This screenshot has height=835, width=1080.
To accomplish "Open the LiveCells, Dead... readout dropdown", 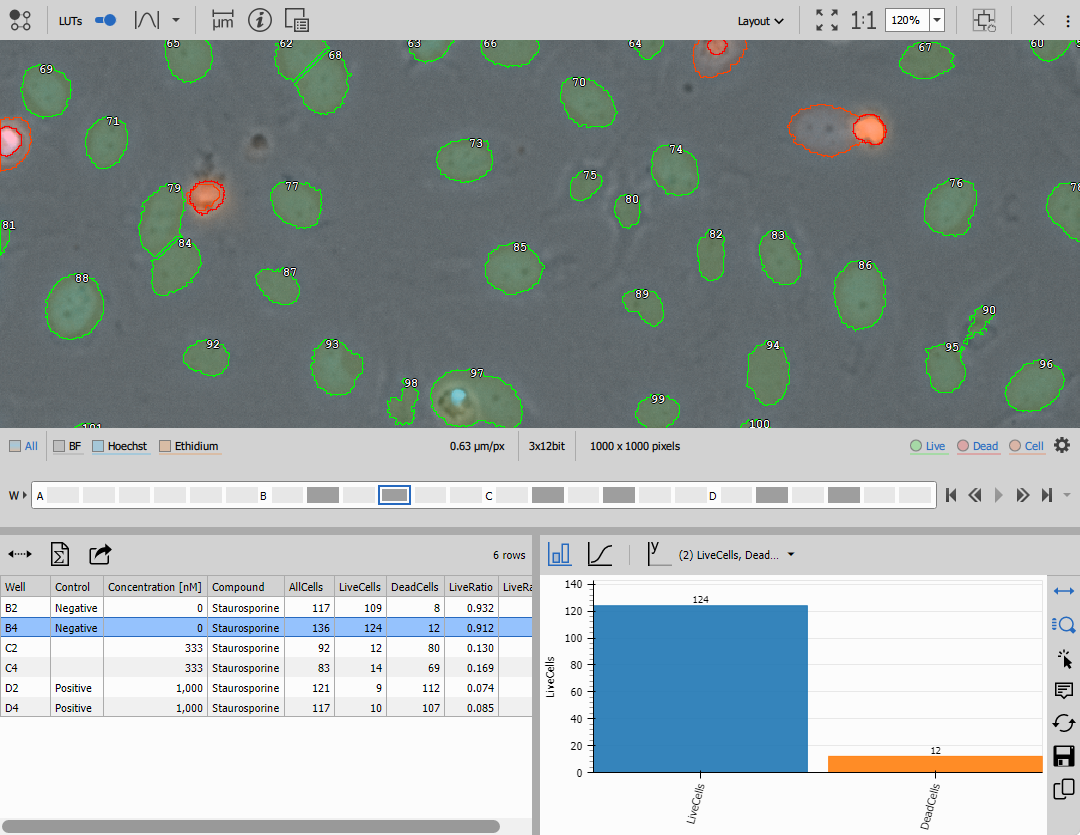I will point(791,555).
